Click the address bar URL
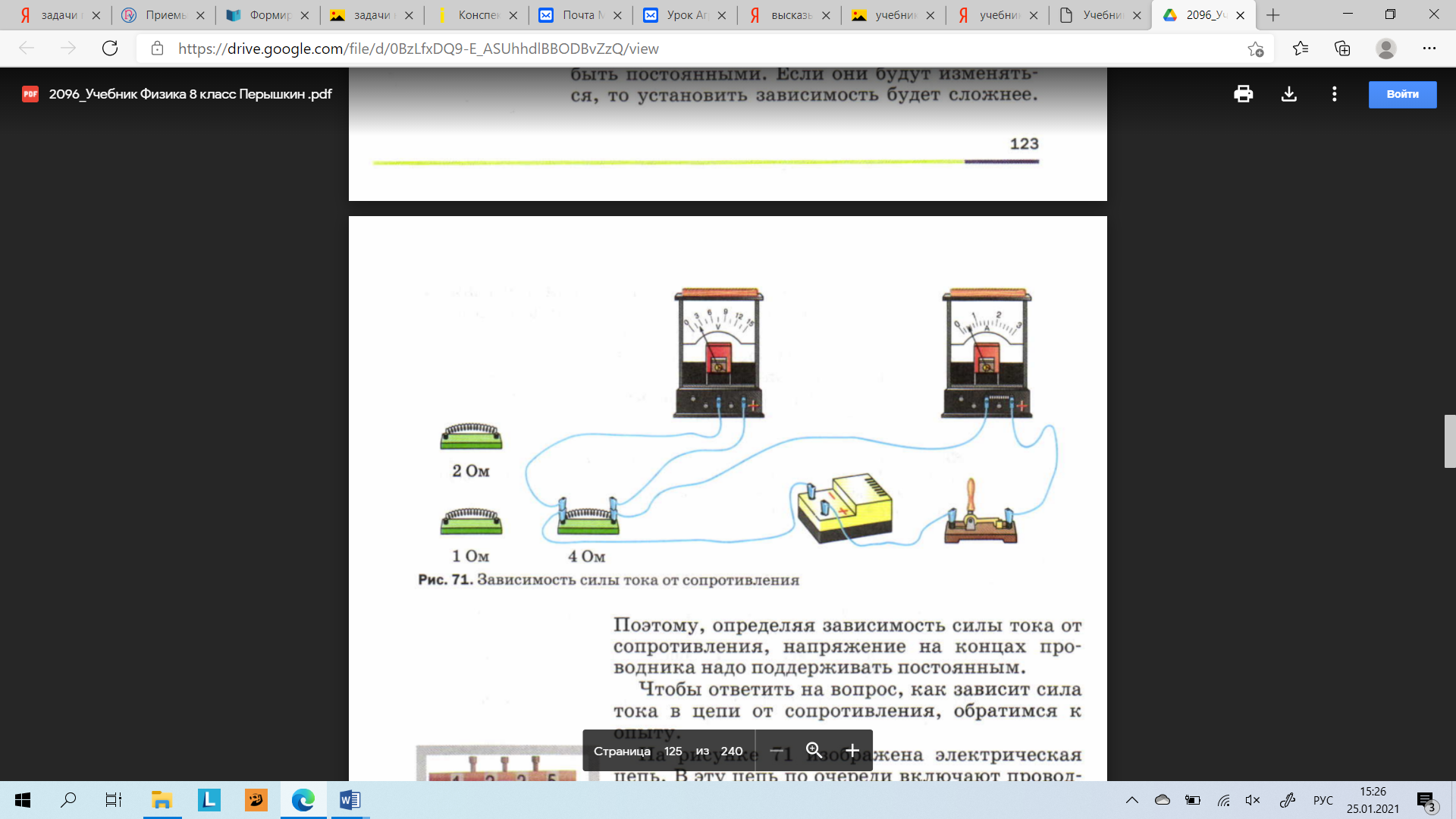 pyautogui.click(x=419, y=49)
